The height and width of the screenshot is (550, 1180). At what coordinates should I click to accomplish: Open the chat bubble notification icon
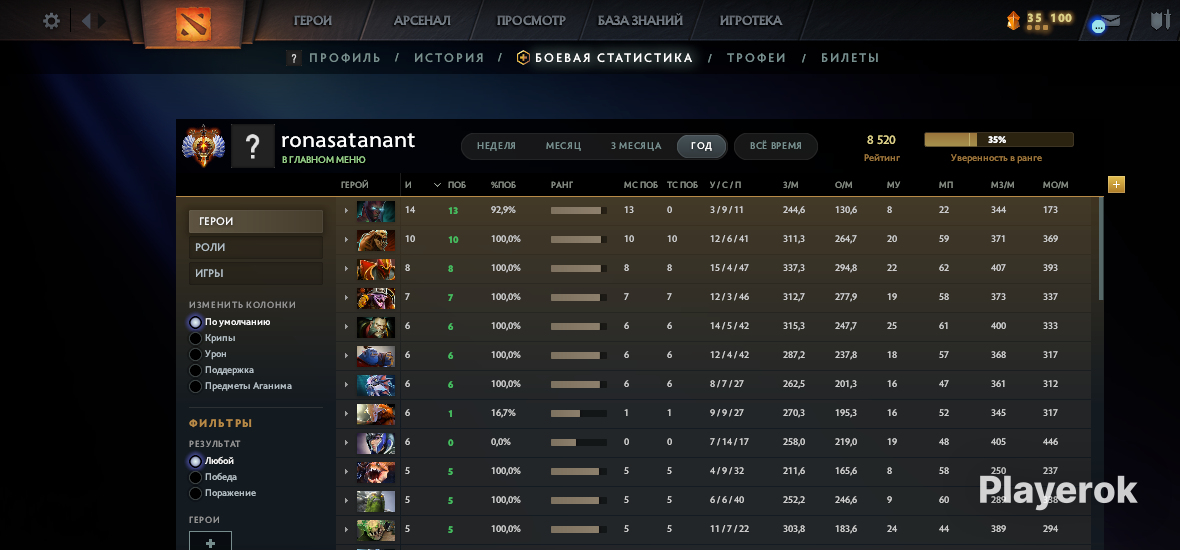(x=1099, y=26)
